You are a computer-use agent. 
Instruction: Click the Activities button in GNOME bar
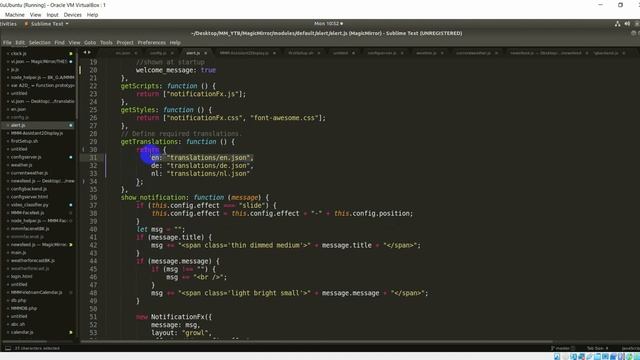(x=8, y=24)
